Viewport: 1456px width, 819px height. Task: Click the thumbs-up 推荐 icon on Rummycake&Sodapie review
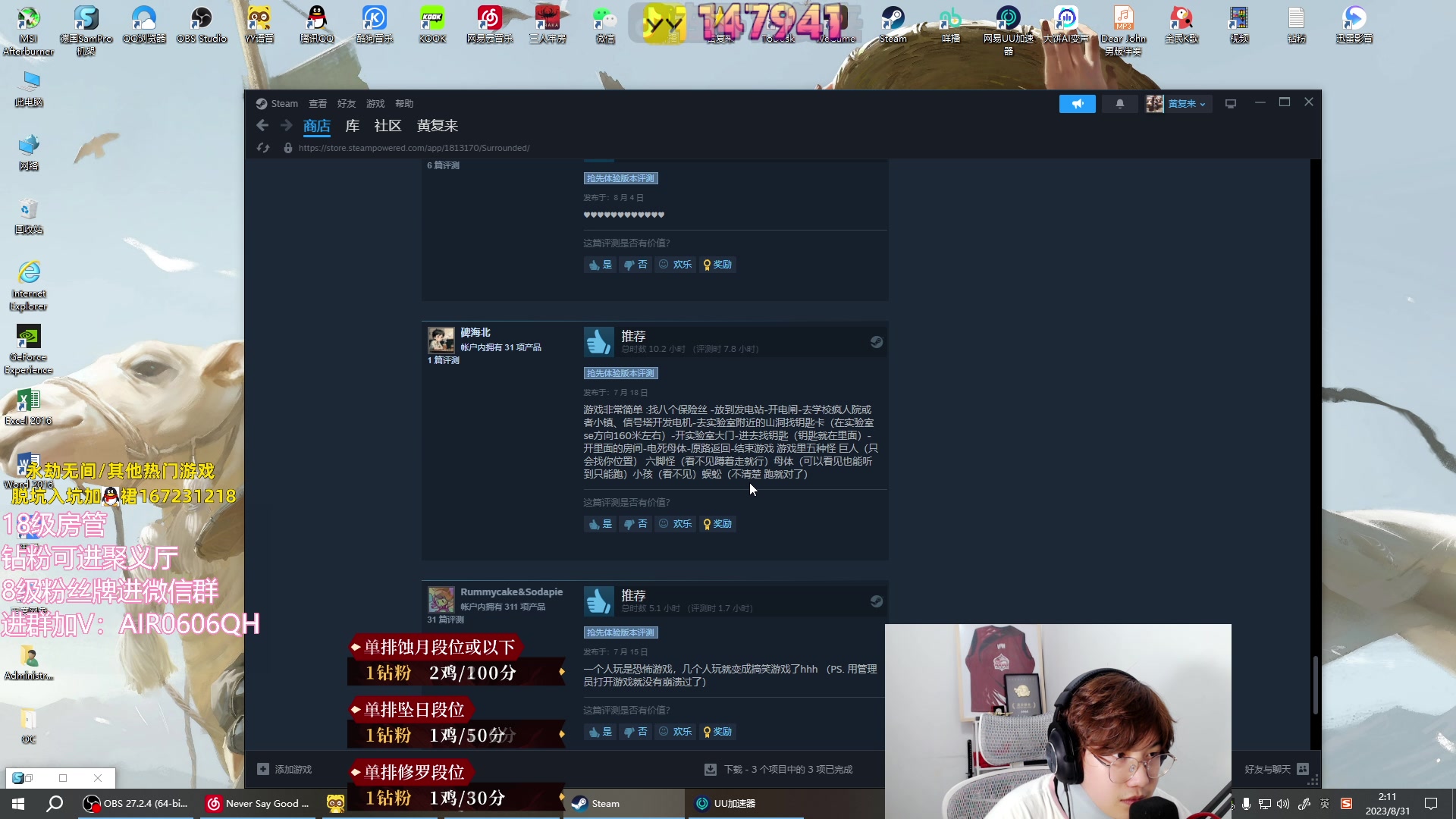[x=598, y=601]
